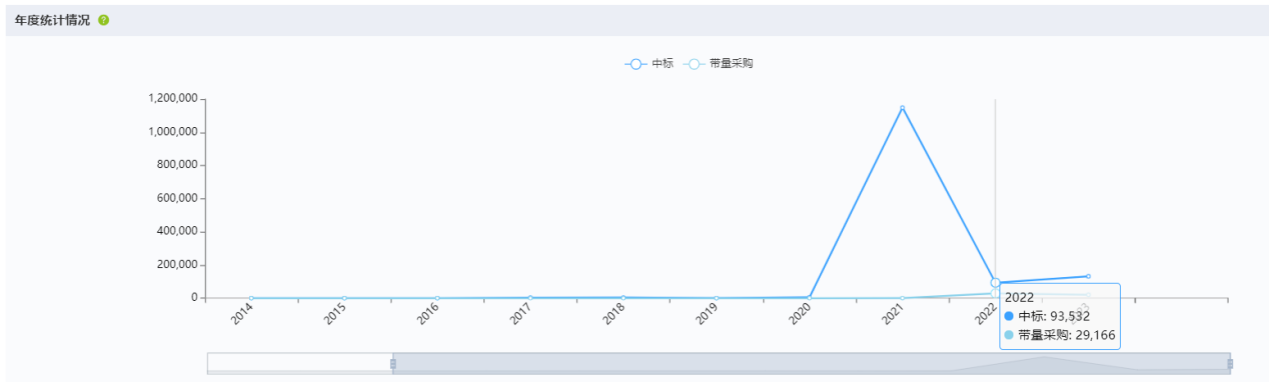Click the 2016 x-axis label
Image resolution: width=1269 pixels, height=382 pixels.
pos(428,315)
